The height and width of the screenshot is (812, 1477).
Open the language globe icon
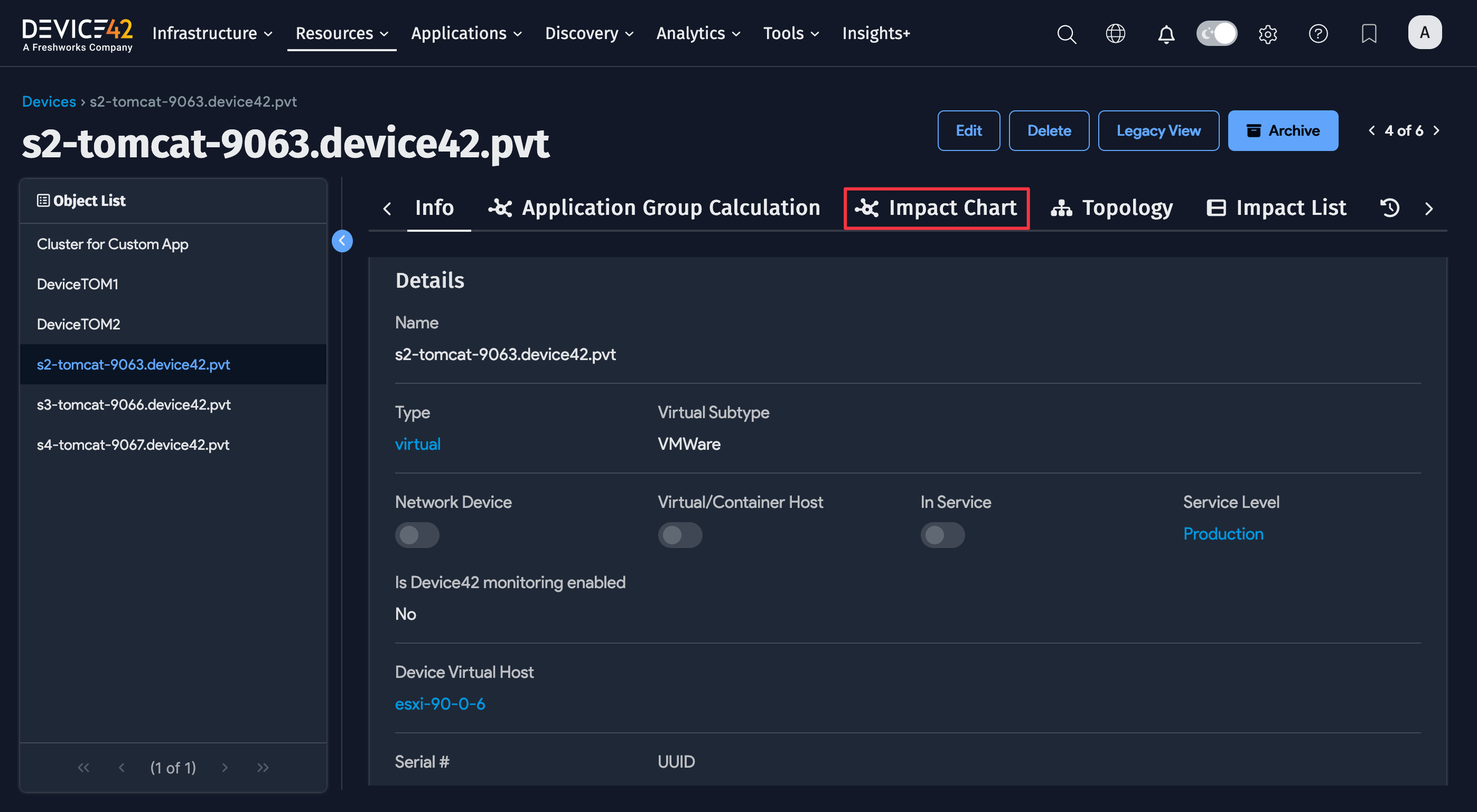pos(1116,33)
